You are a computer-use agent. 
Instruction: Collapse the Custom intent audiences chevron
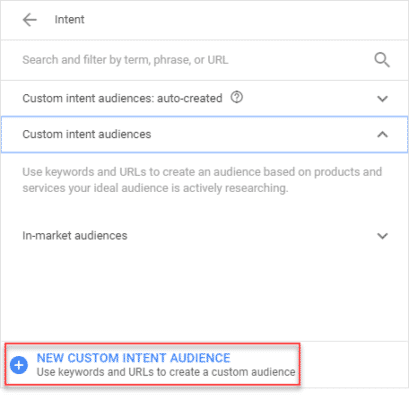(x=382, y=134)
